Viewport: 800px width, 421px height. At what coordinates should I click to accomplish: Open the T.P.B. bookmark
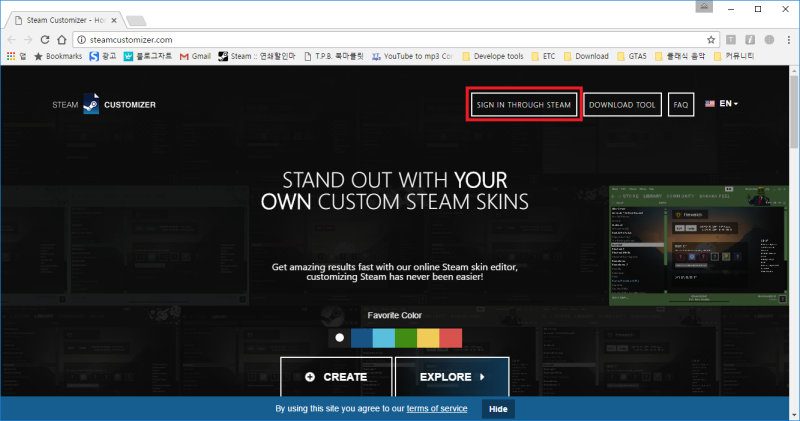[x=334, y=56]
